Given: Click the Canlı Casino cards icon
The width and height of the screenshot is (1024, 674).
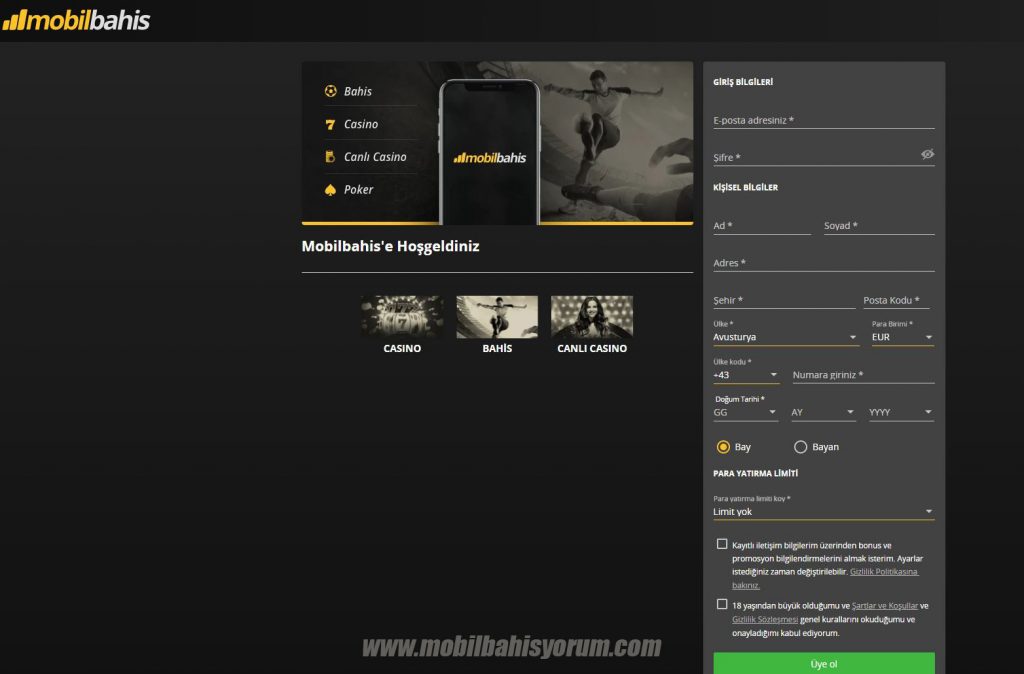Looking at the screenshot, I should [x=330, y=157].
